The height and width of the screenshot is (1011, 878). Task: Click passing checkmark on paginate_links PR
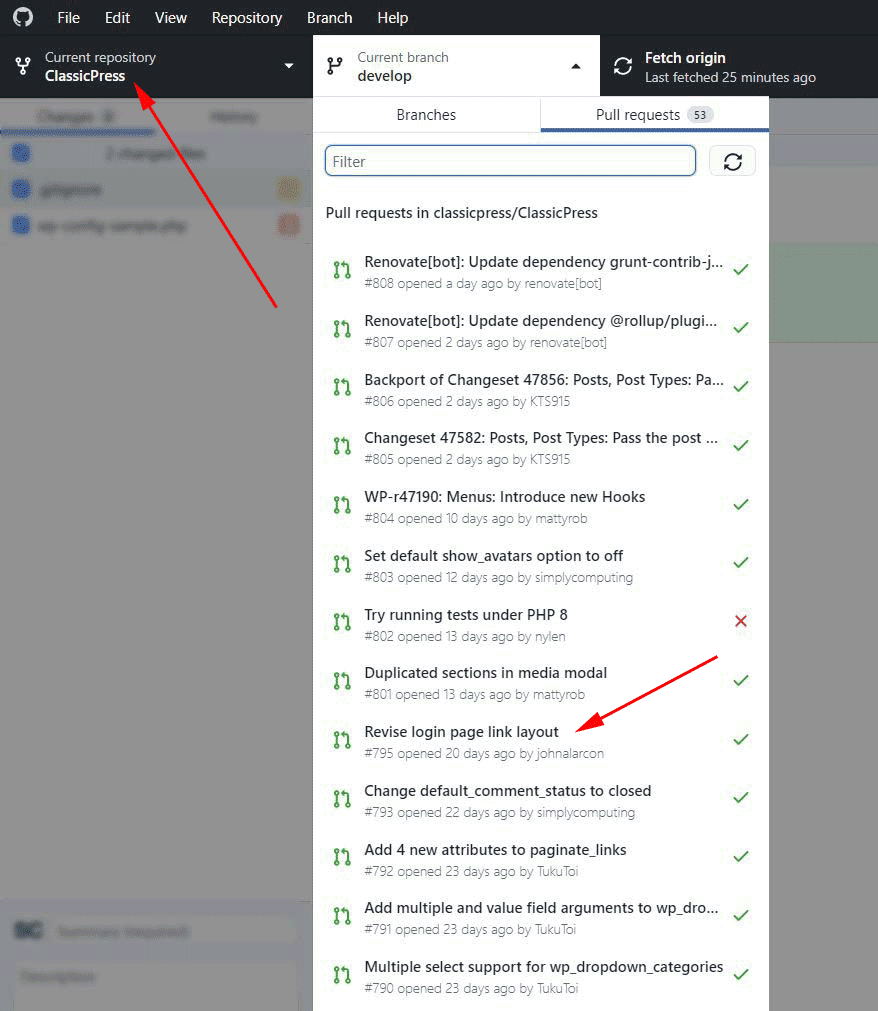[x=741, y=856]
